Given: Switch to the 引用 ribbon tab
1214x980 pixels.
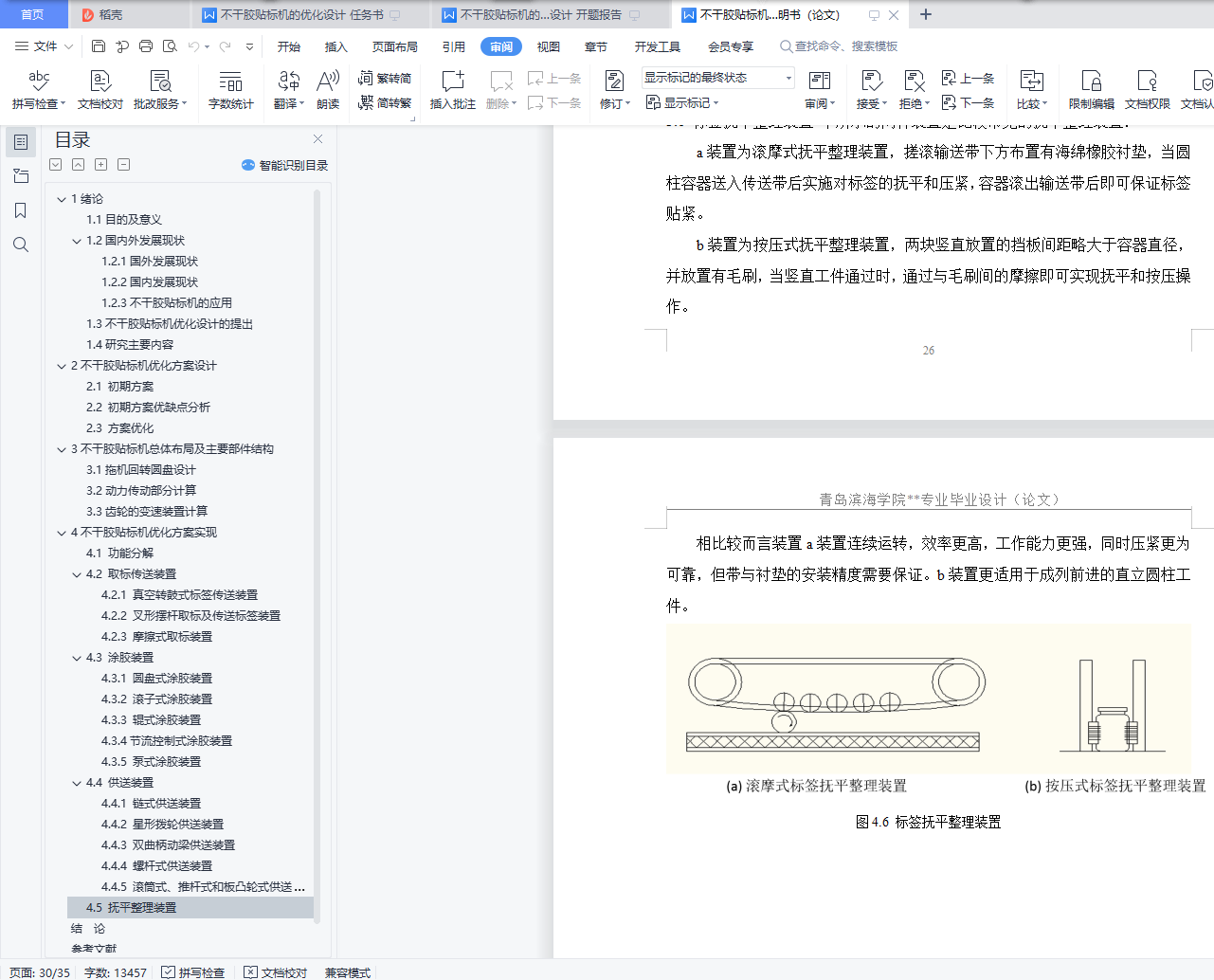Looking at the screenshot, I should click(x=454, y=46).
